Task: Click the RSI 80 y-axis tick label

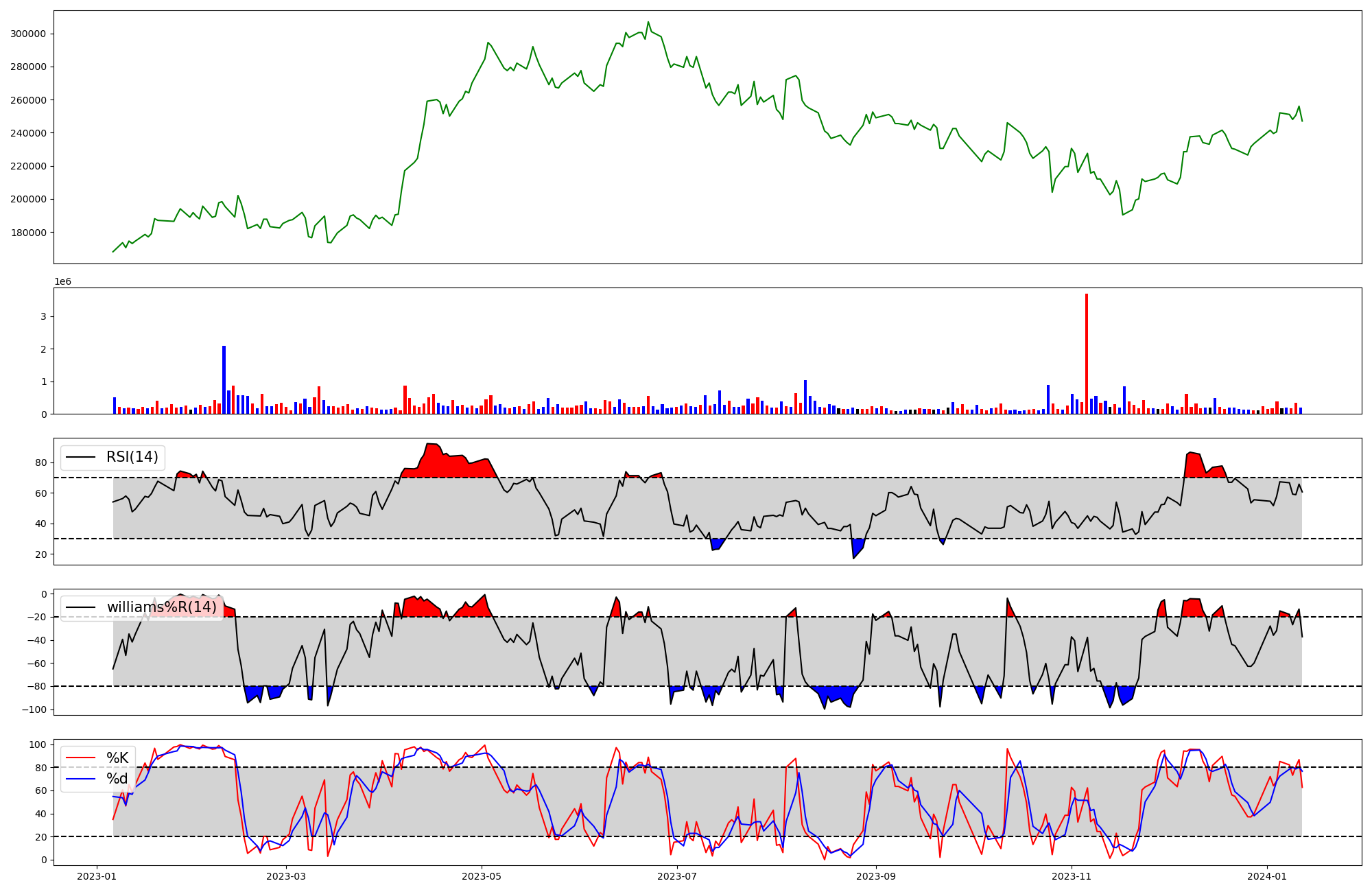Action: [40, 463]
